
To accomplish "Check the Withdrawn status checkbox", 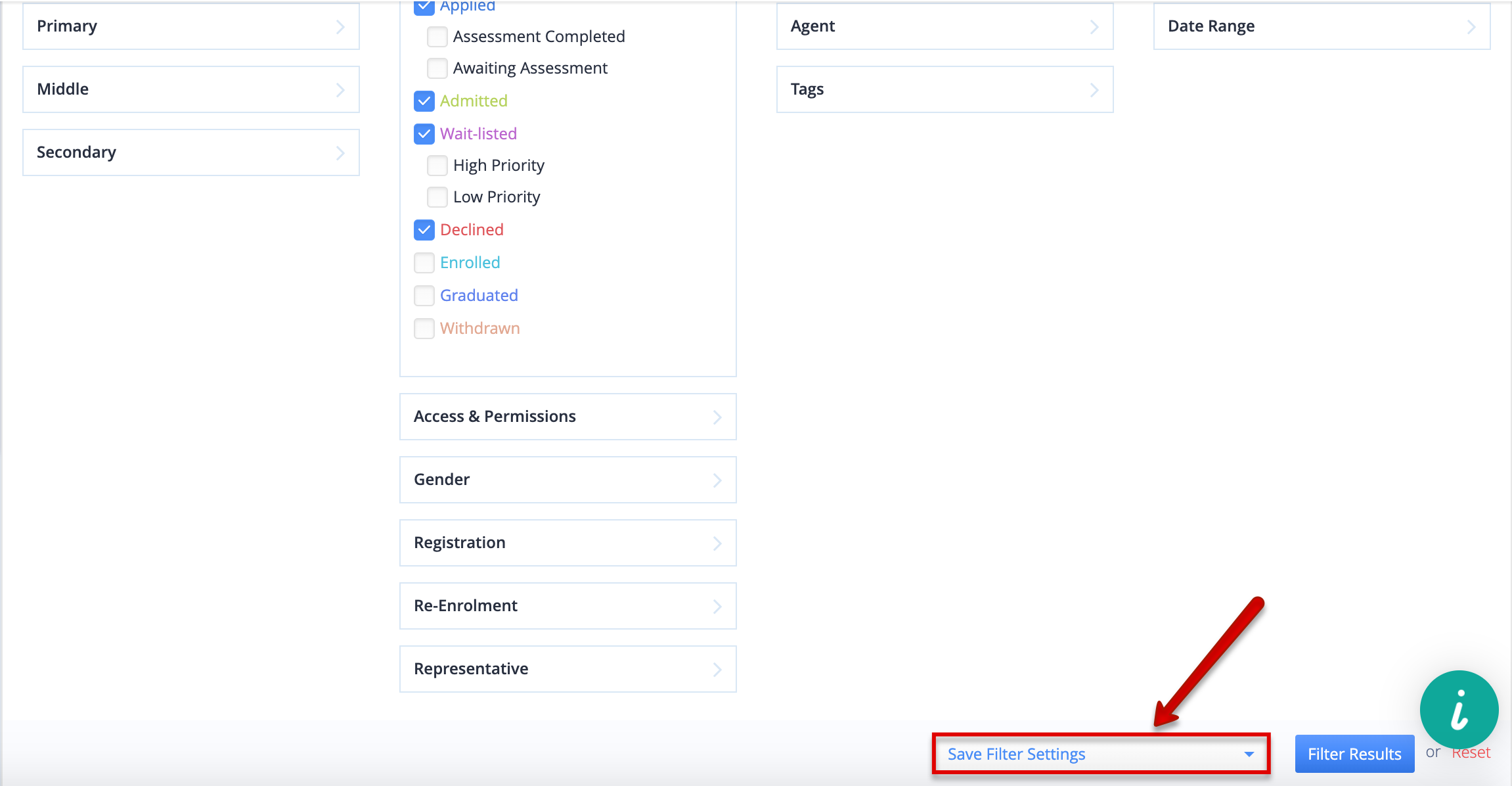I will (x=424, y=329).
